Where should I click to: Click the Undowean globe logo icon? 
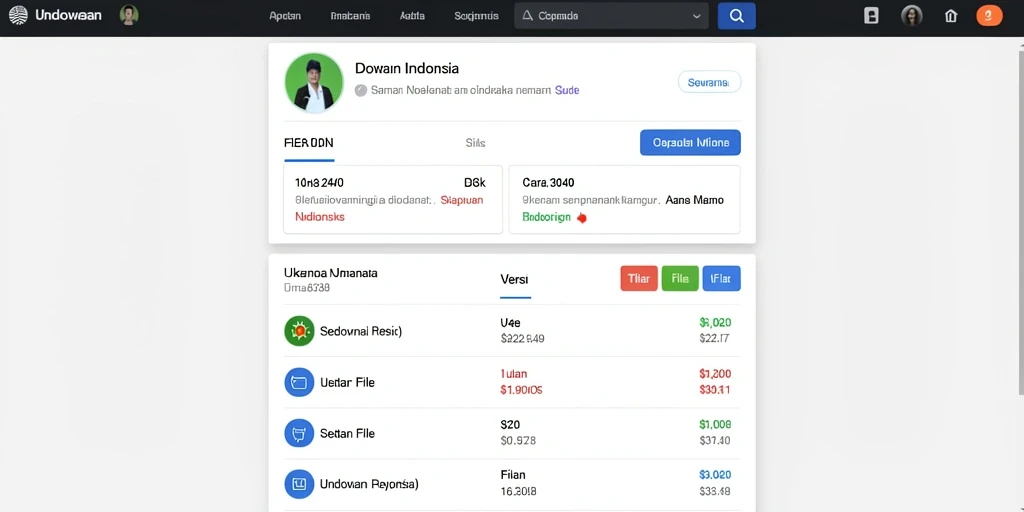tap(18, 15)
